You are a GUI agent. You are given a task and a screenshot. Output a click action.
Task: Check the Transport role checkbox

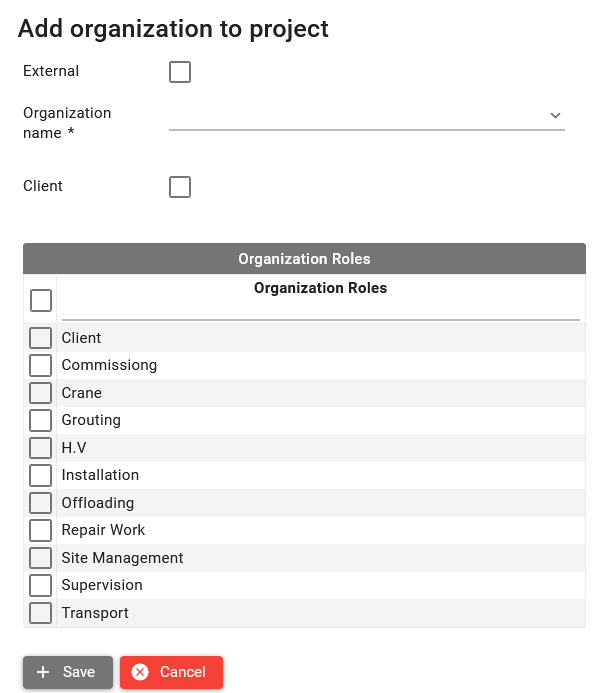click(41, 613)
